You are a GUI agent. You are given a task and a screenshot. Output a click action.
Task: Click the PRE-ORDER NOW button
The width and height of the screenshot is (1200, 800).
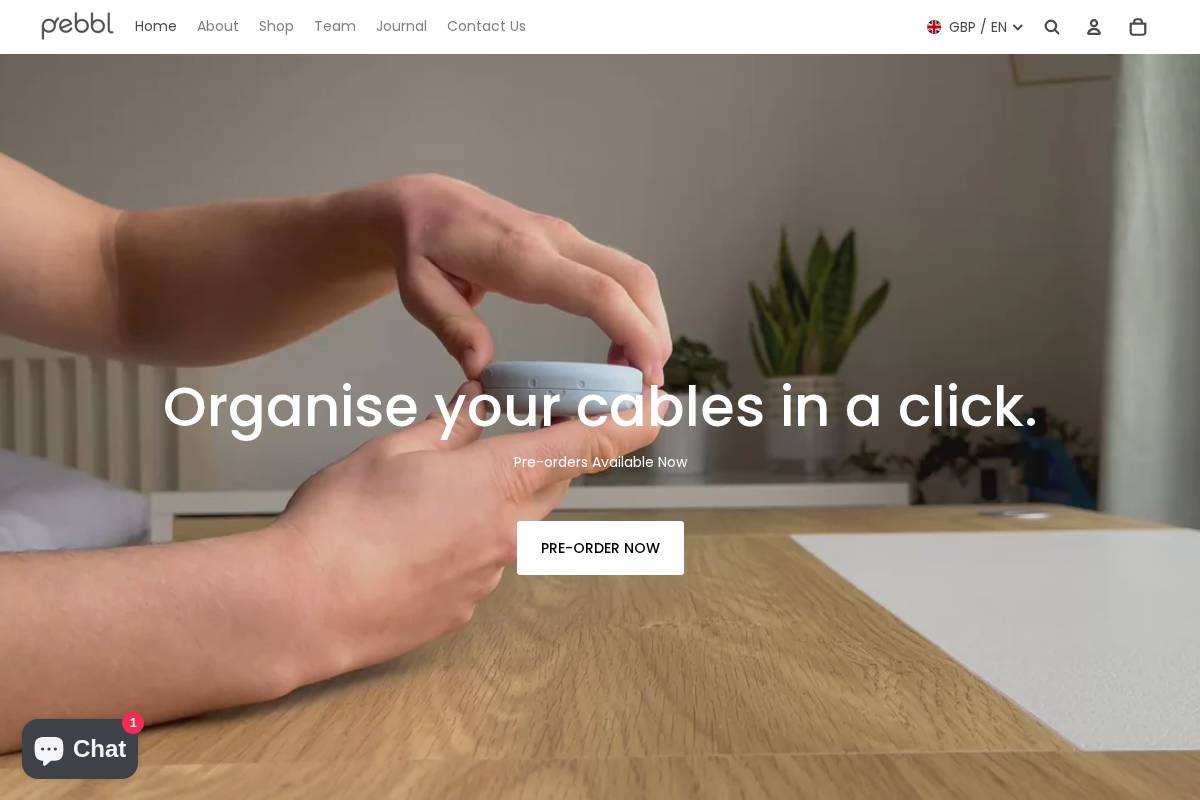tap(600, 548)
